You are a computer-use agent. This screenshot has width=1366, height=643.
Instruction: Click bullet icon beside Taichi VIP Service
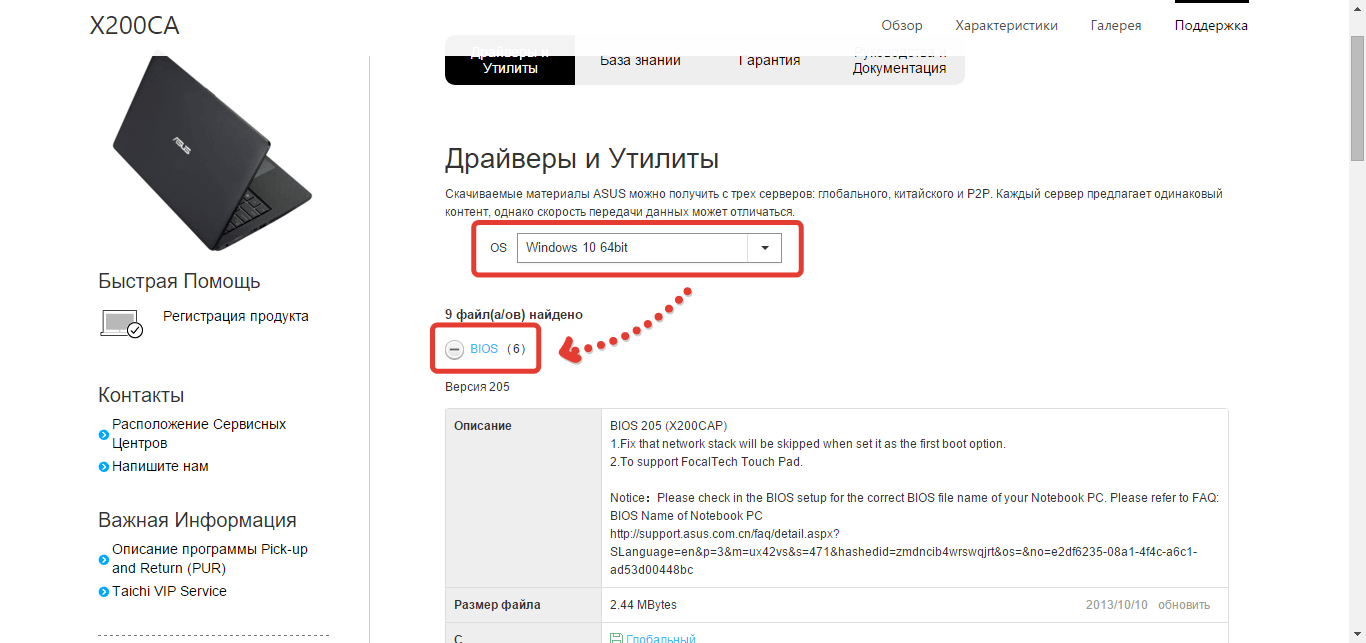click(x=104, y=592)
